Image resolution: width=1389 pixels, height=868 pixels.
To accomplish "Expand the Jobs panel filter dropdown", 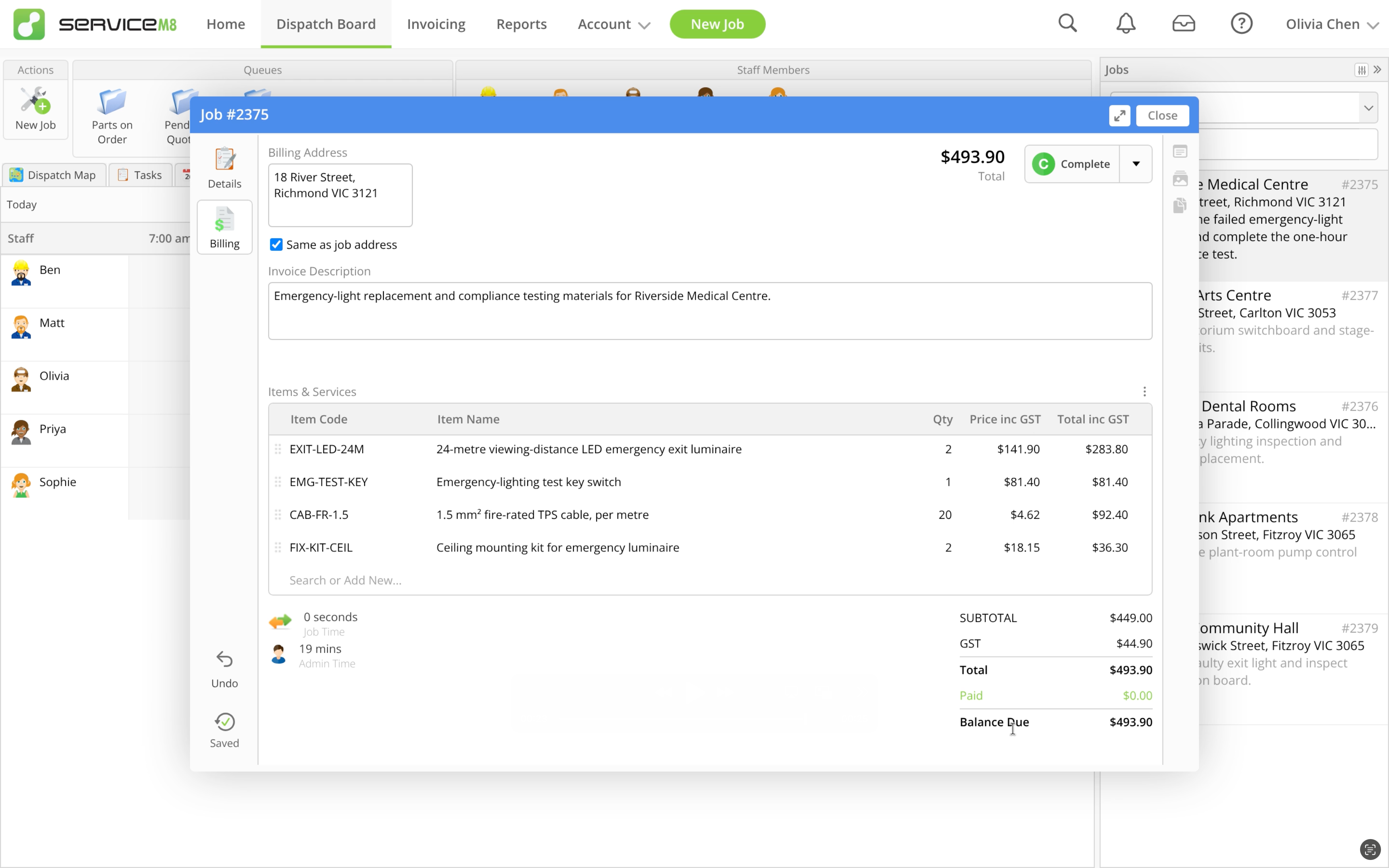I will [1369, 108].
